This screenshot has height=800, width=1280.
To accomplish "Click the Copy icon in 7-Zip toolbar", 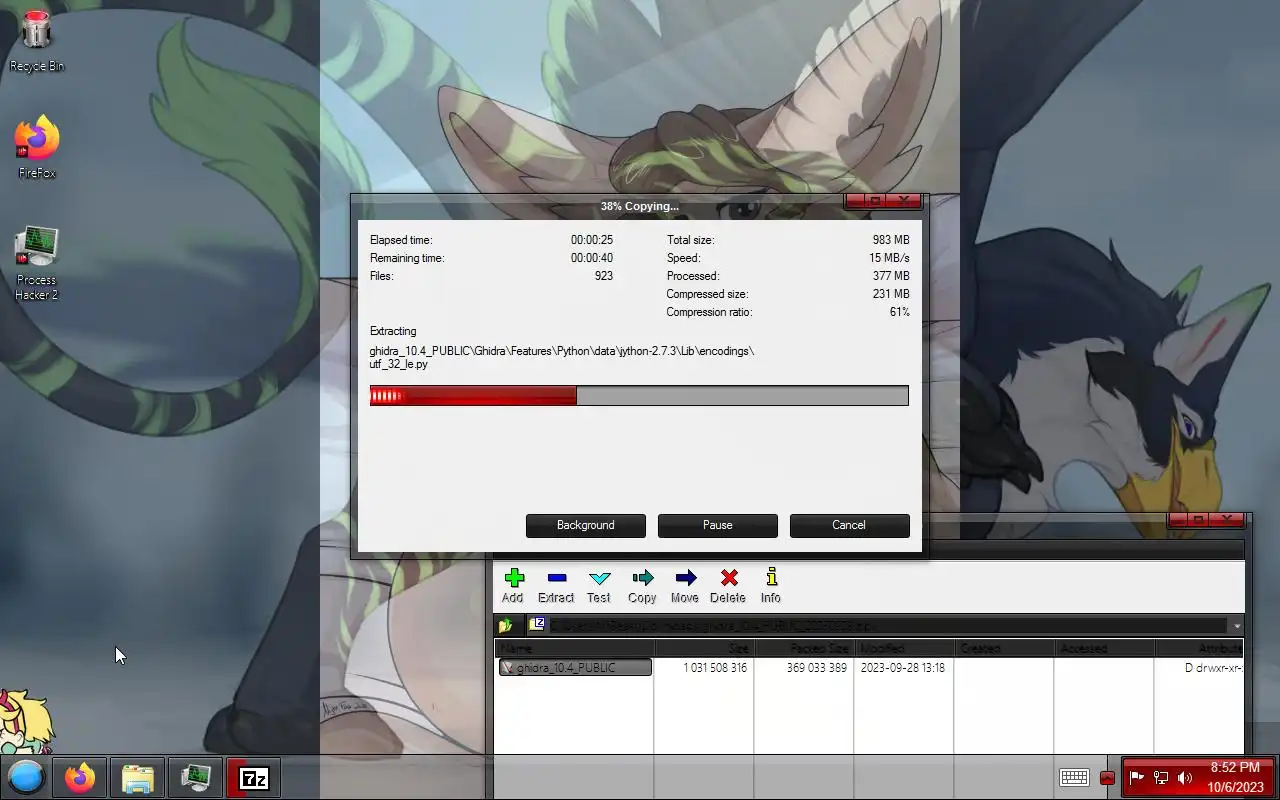I will 642,578.
